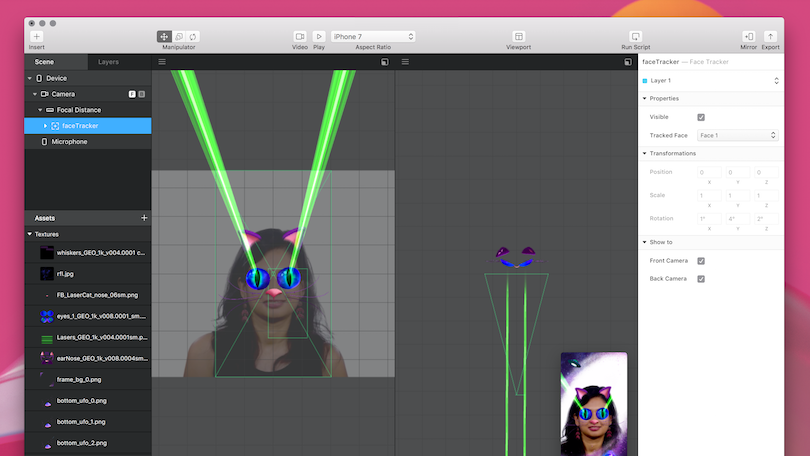Open the Viewport layout icon

pyautogui.click(x=518, y=36)
